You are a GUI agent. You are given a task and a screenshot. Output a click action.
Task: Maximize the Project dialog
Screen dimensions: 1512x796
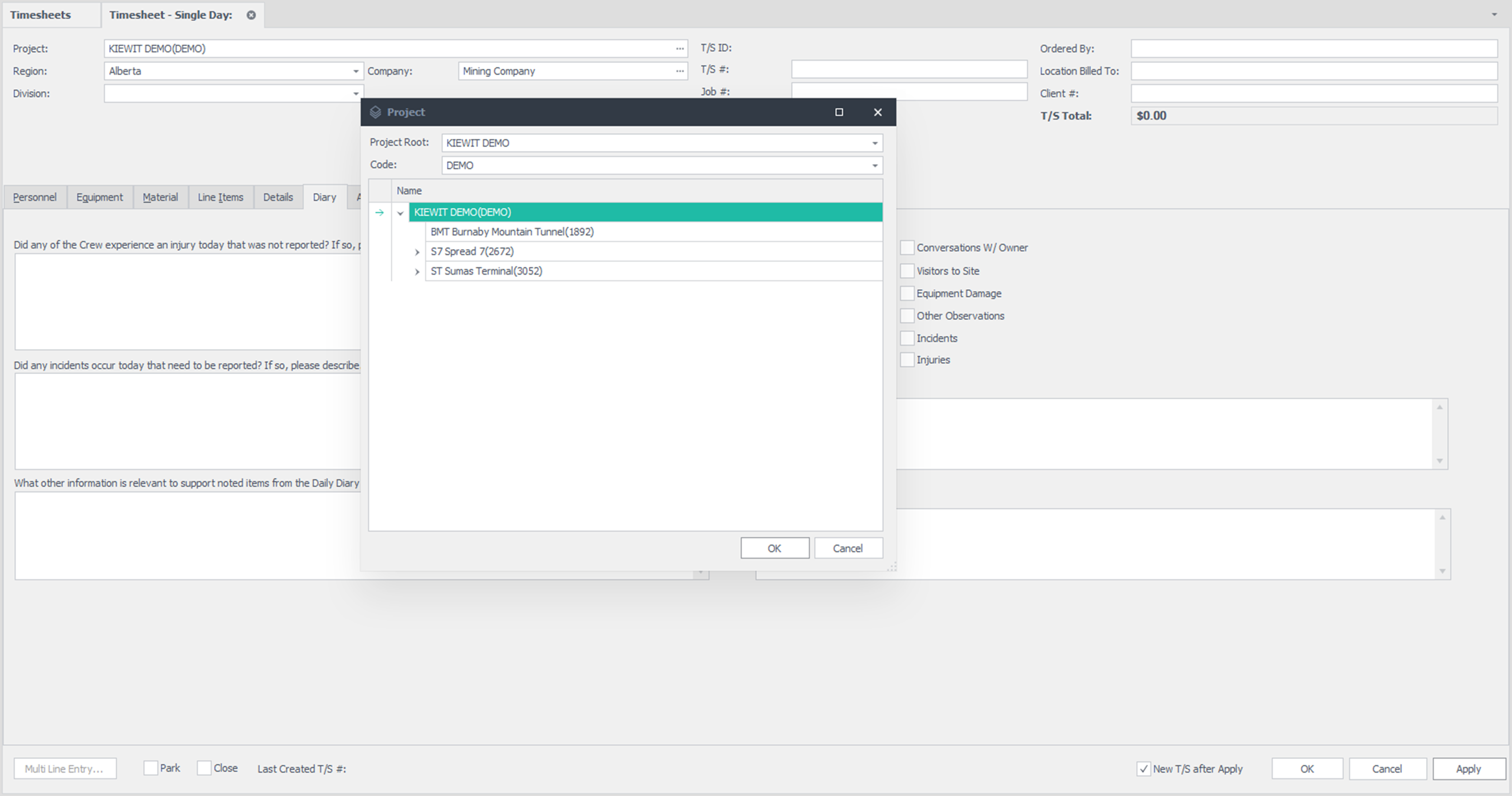(839, 112)
